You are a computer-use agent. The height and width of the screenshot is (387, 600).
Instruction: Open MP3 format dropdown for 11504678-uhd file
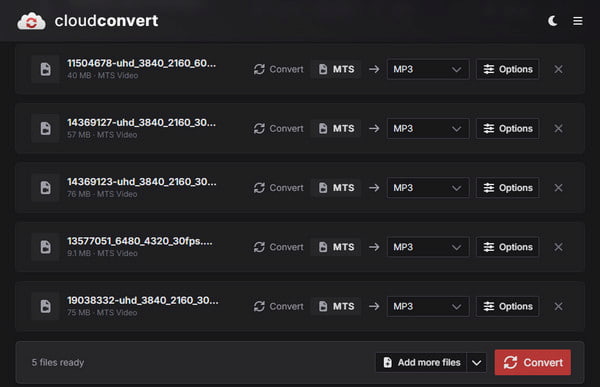428,69
